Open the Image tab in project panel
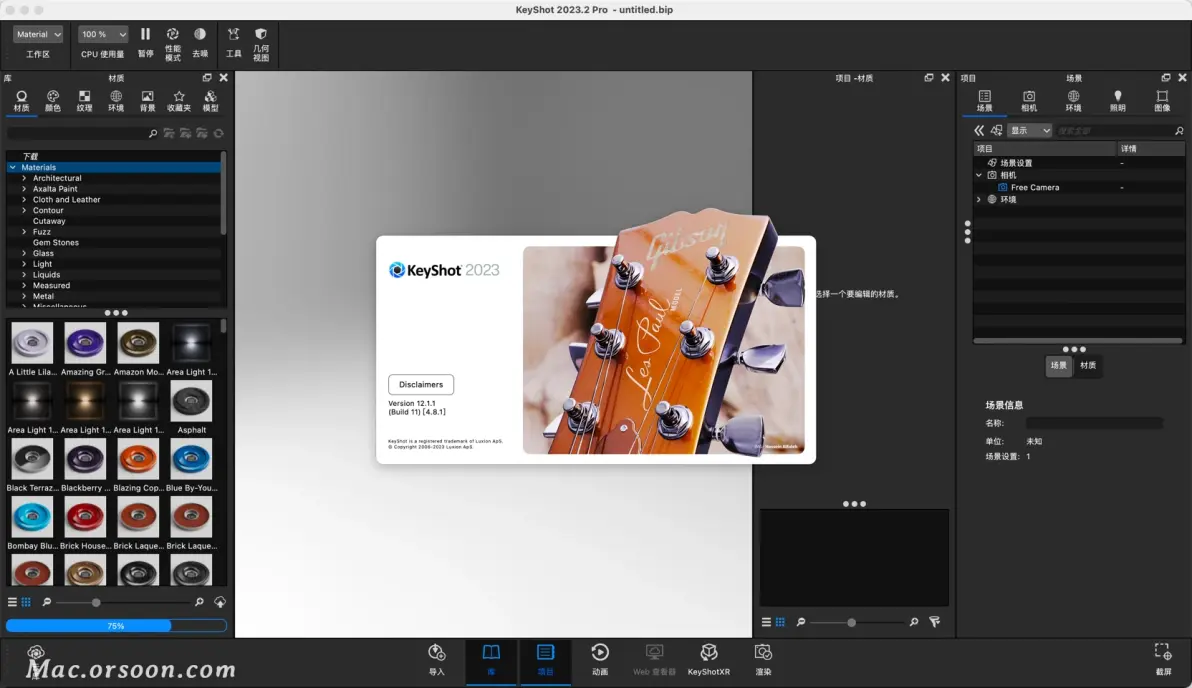The width and height of the screenshot is (1192, 688). point(1162,101)
